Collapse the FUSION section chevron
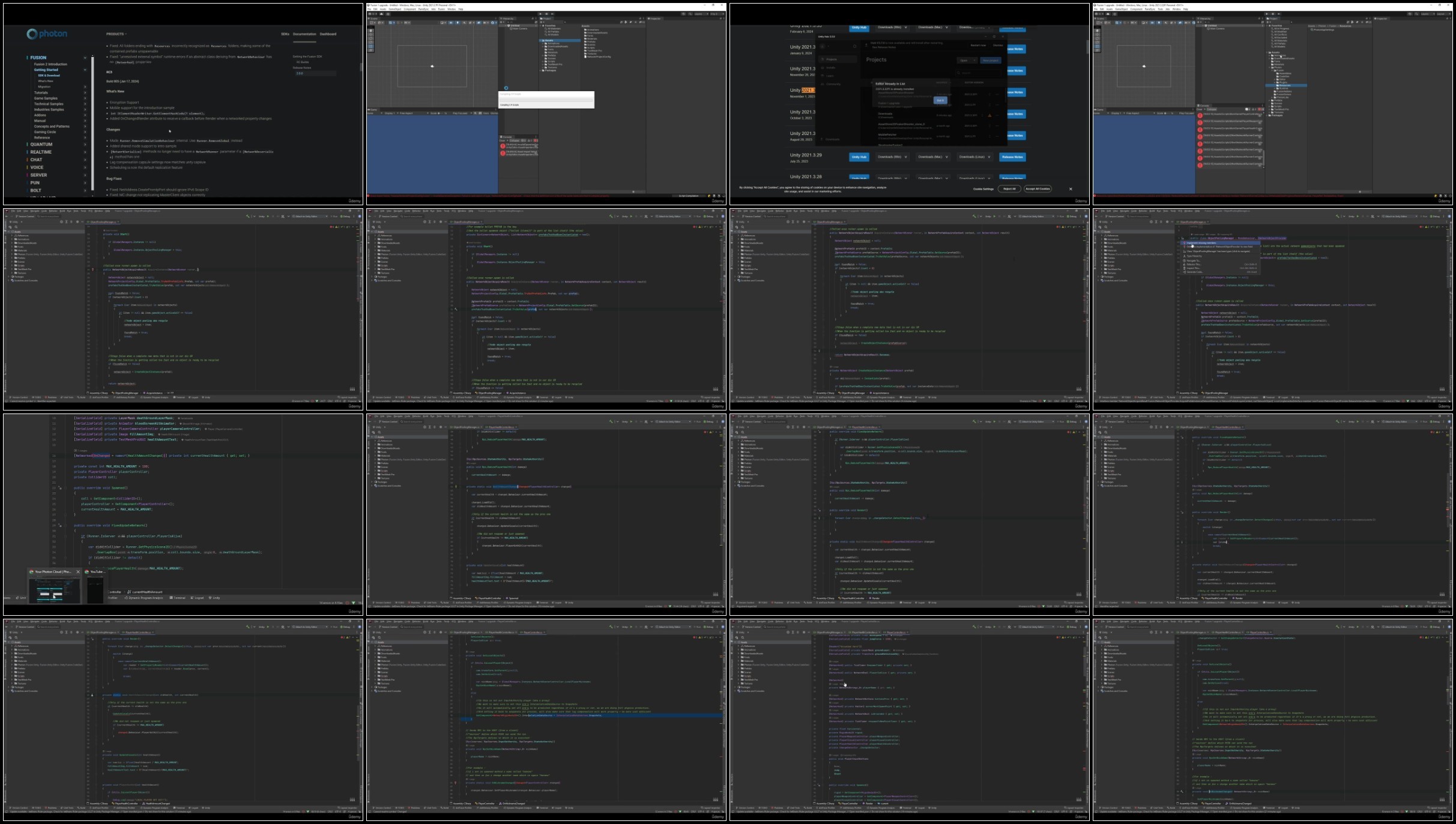 click(x=85, y=58)
